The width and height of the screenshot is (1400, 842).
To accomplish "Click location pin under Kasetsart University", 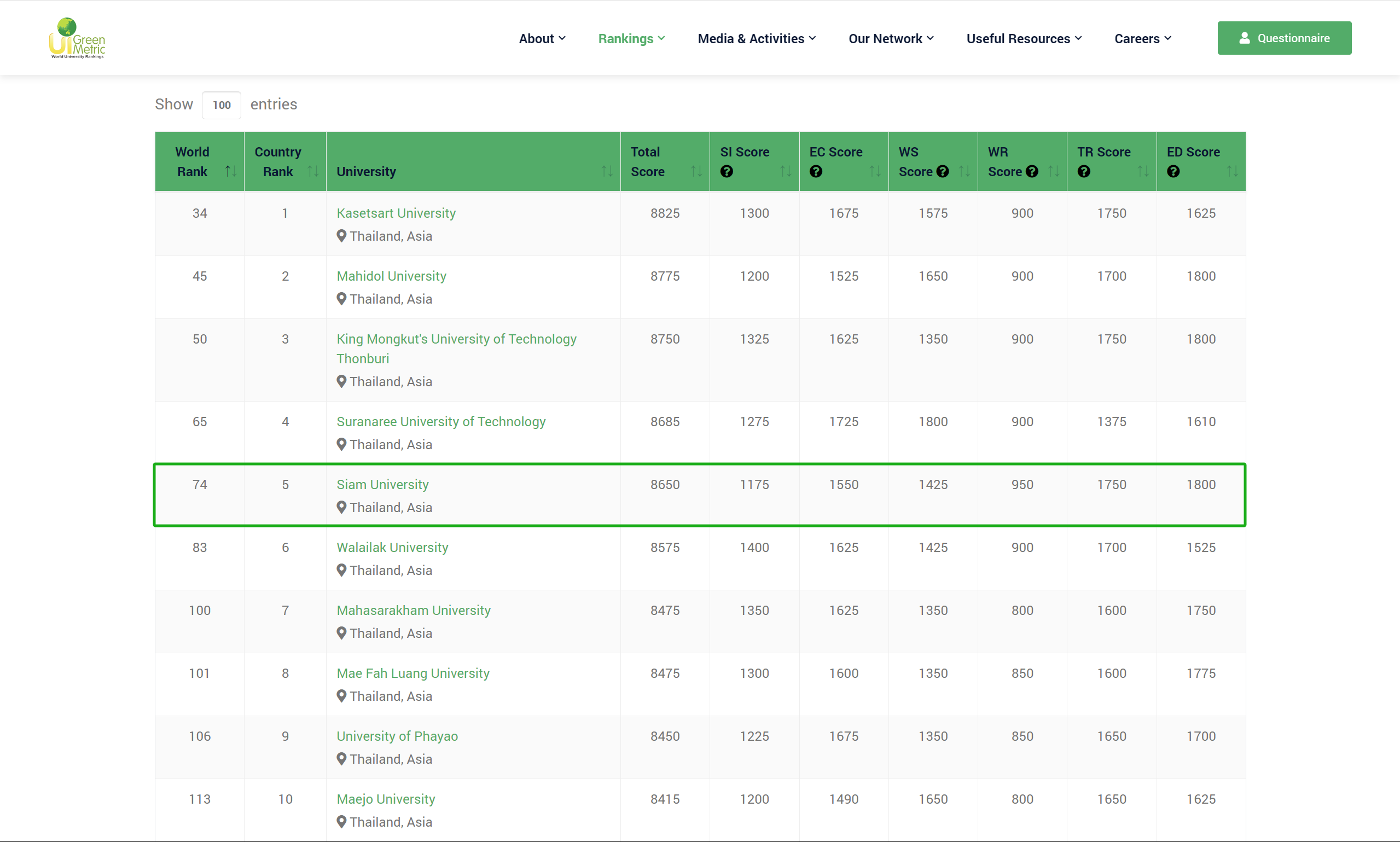I will (341, 236).
